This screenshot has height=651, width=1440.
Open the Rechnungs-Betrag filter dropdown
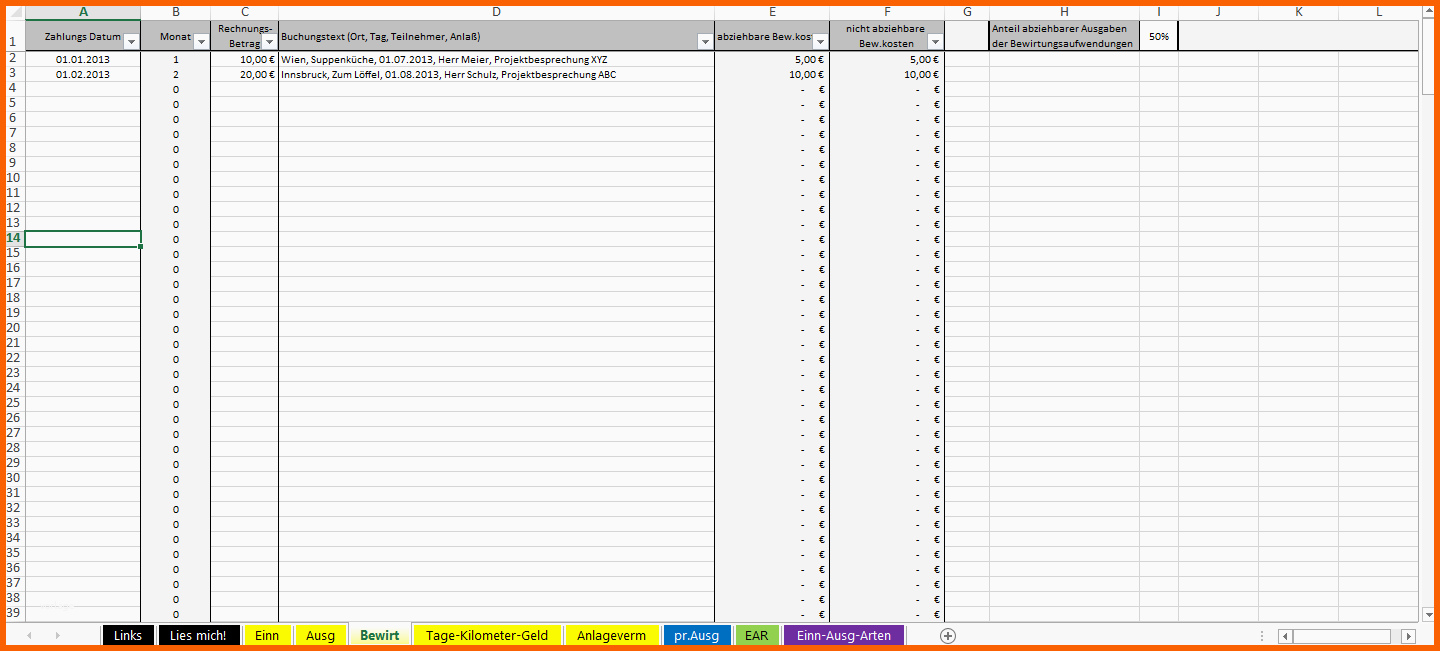[x=269, y=42]
